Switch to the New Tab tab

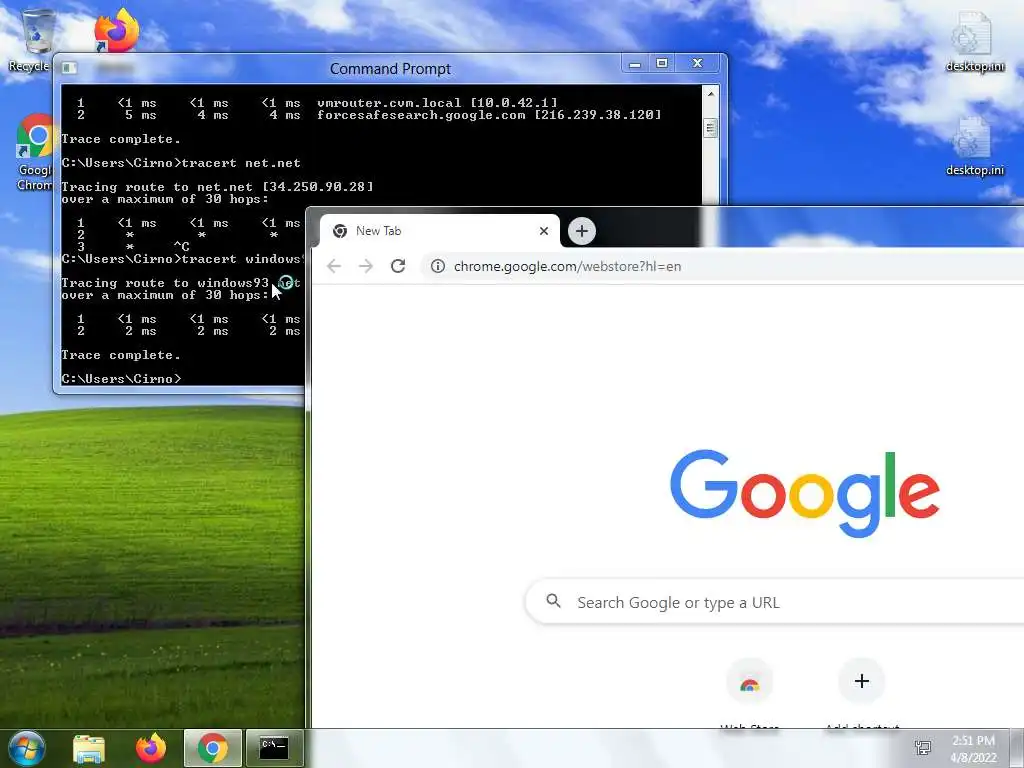click(x=440, y=231)
